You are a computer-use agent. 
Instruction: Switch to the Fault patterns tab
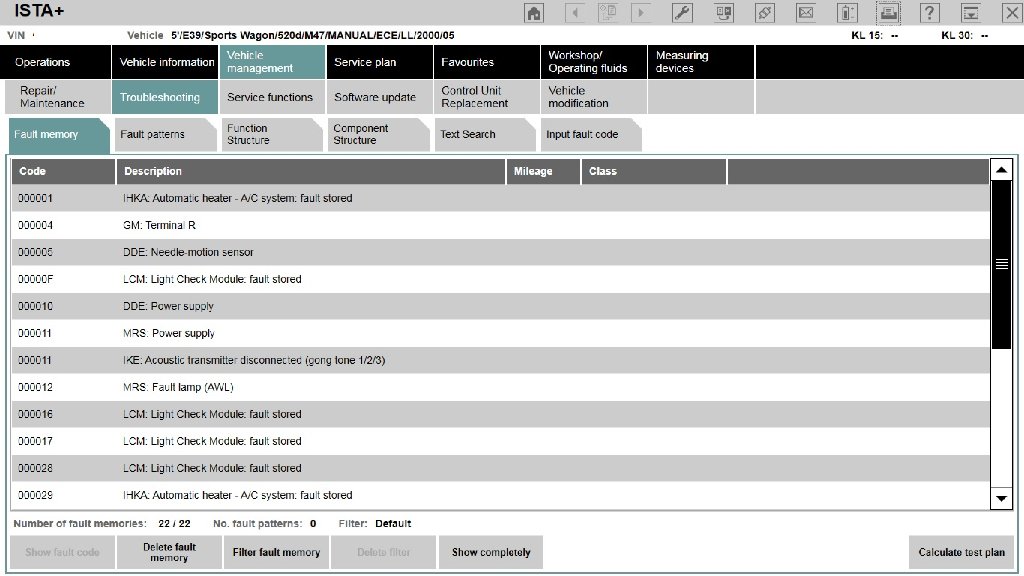point(165,135)
